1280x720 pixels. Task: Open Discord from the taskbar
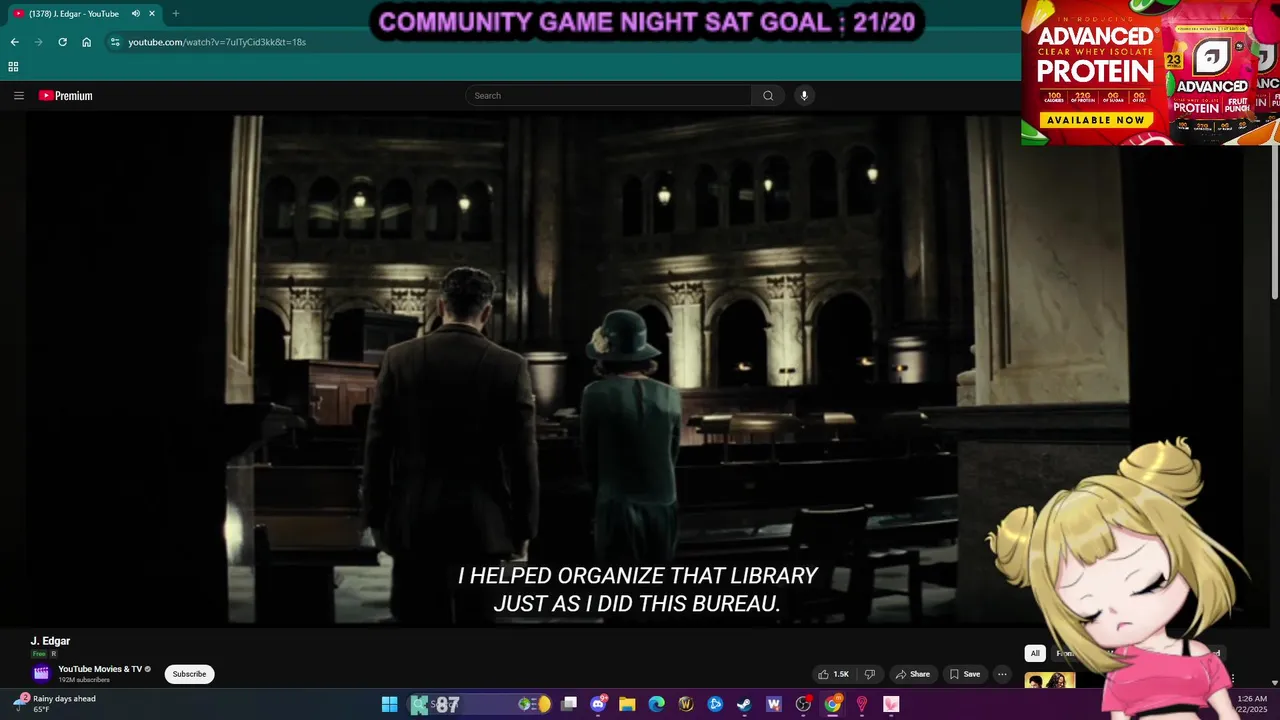(x=598, y=705)
